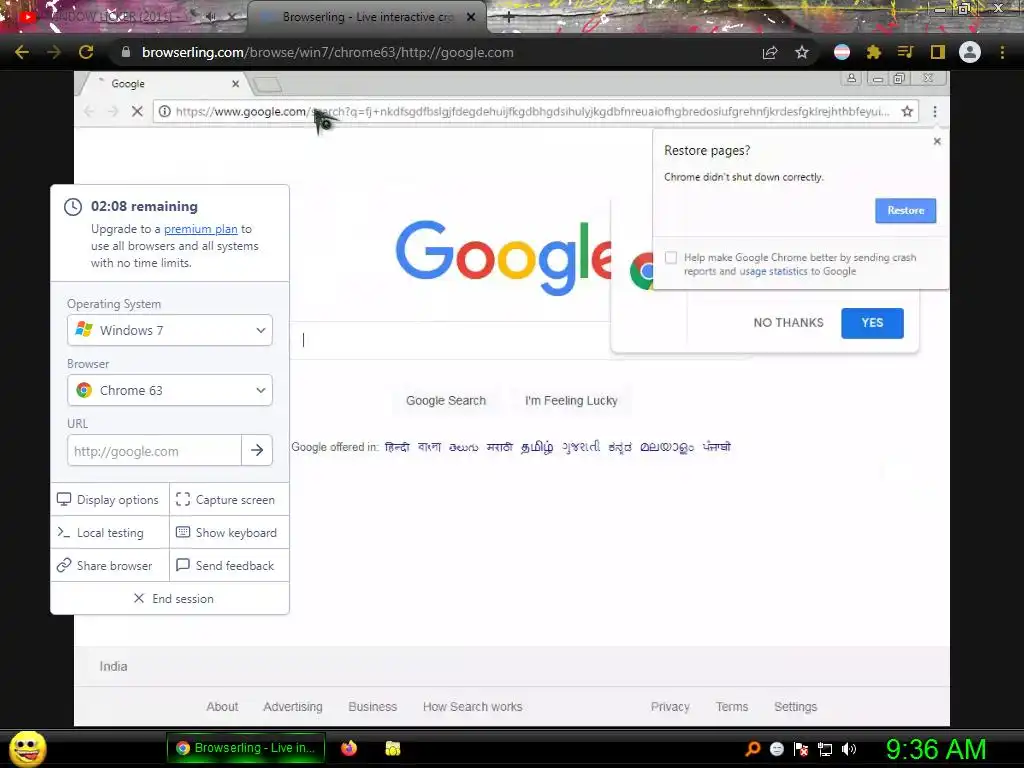Open How Search works link
Viewport: 1024px width, 768px height.
pos(472,707)
